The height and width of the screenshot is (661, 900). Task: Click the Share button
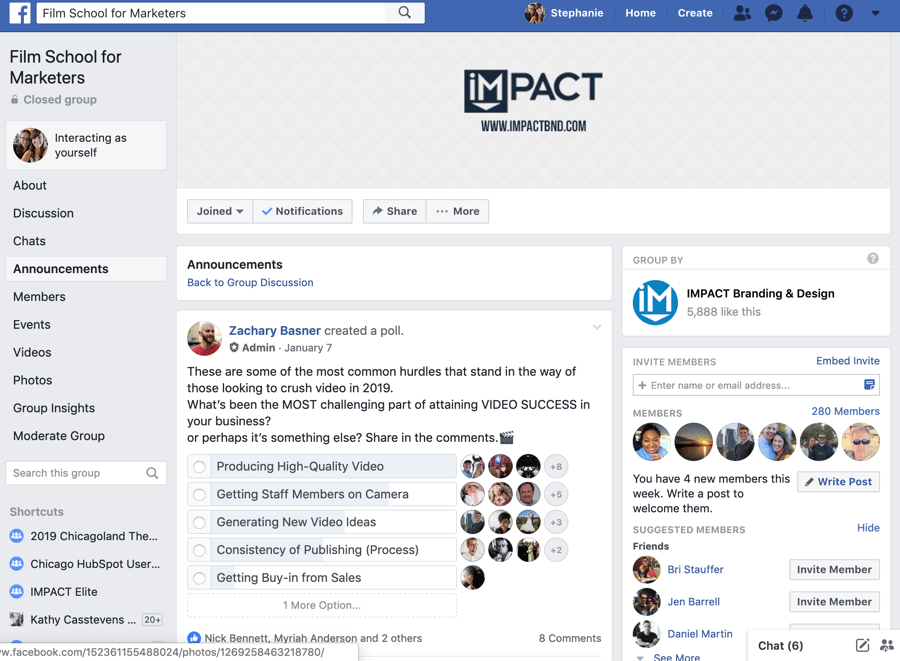point(394,211)
